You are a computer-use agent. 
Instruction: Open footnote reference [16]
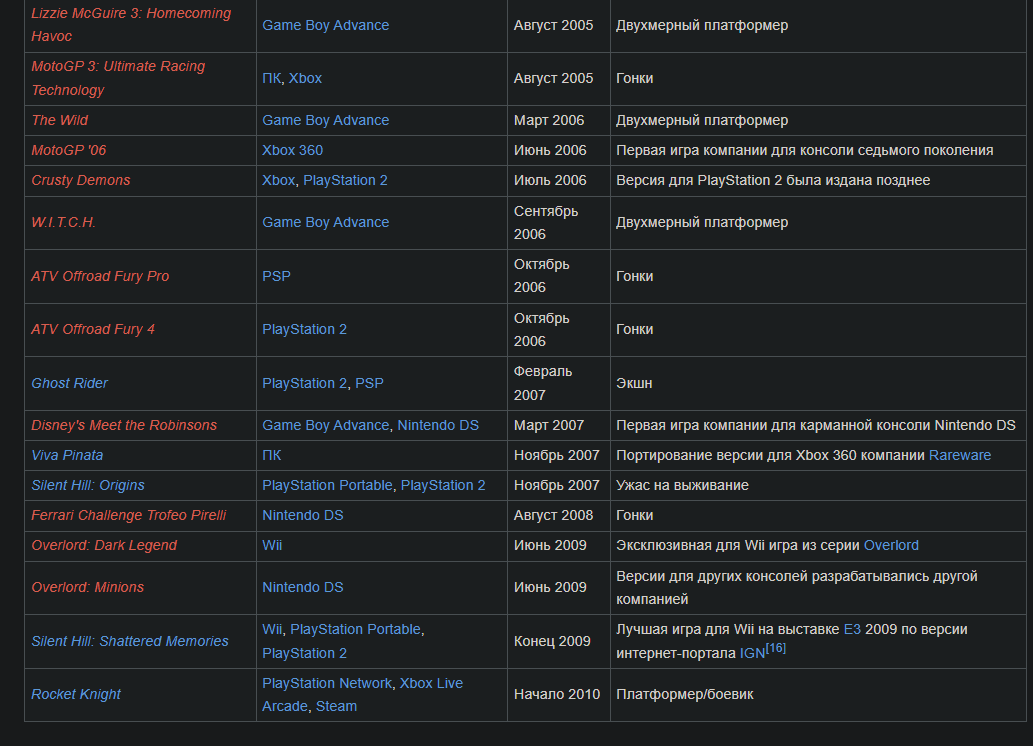[775, 648]
